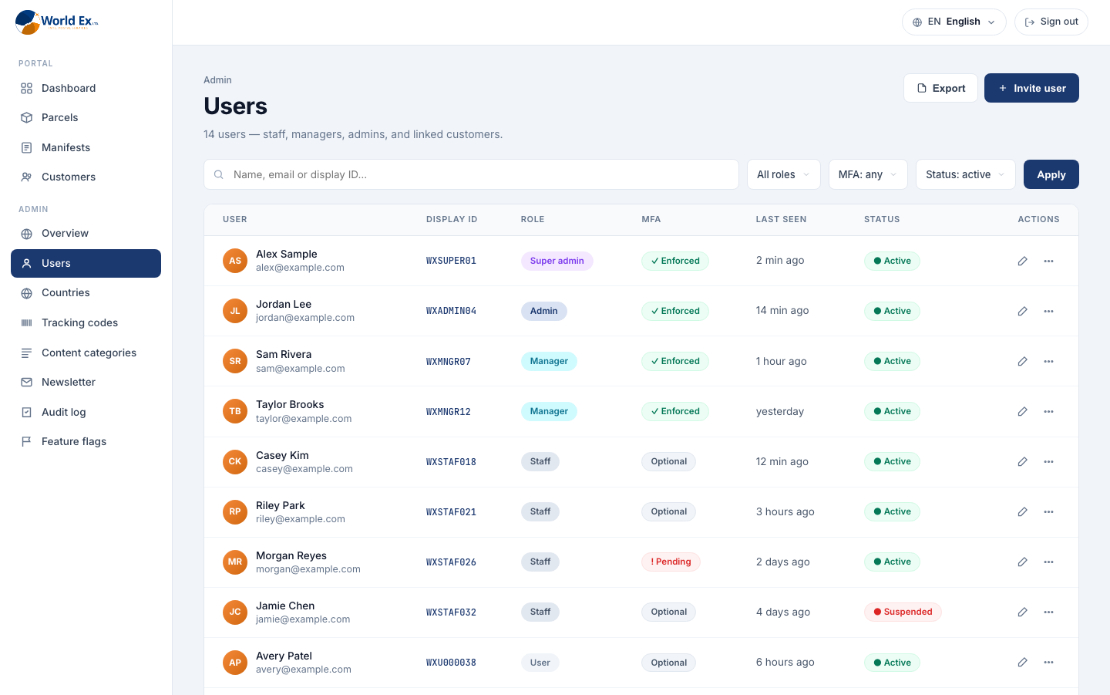Image resolution: width=1110 pixels, height=695 pixels.
Task: Click the JC avatar for Jamie Chen
Action: click(235, 612)
